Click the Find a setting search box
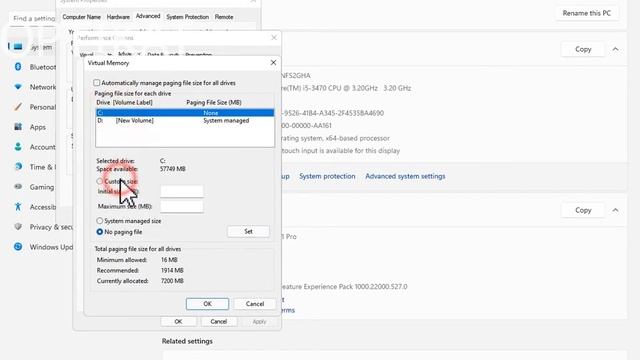The image size is (640, 360). [x=33, y=18]
